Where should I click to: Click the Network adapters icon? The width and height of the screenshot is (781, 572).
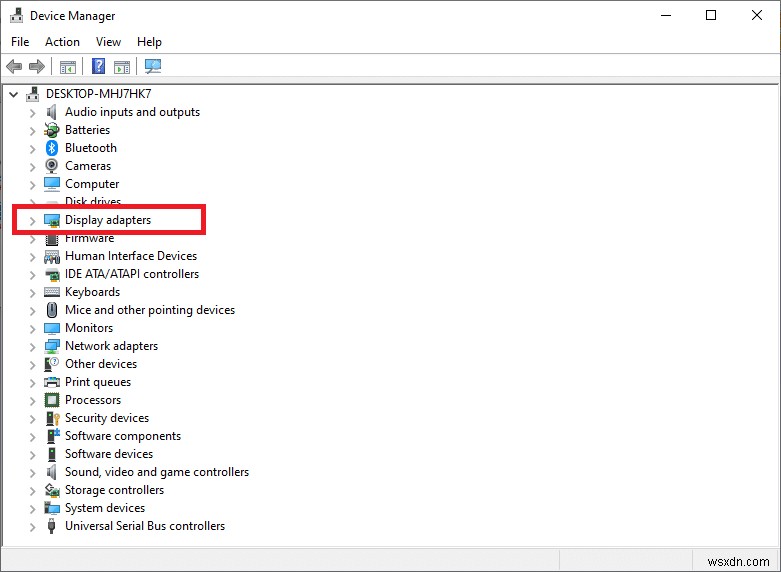tap(52, 346)
